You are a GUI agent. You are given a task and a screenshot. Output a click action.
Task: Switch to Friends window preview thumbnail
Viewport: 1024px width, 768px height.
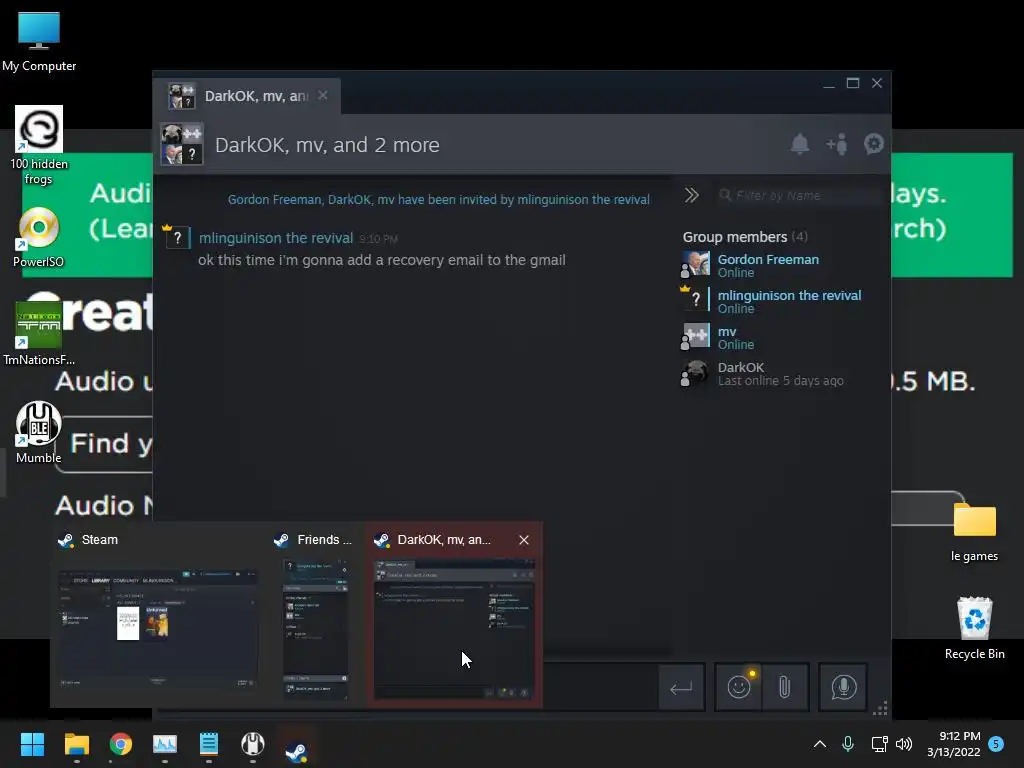pyautogui.click(x=315, y=629)
